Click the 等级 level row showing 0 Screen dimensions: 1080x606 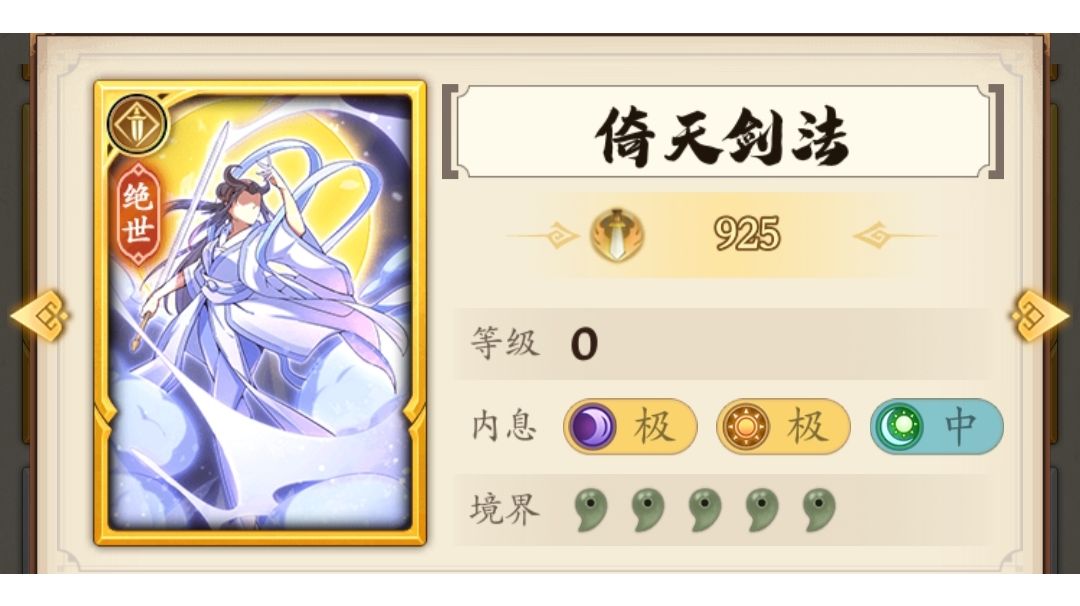click(720, 343)
